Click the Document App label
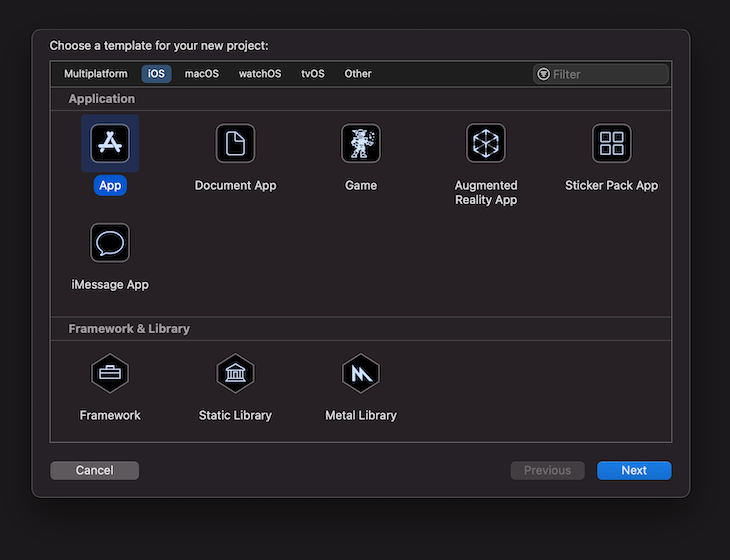Image resolution: width=730 pixels, height=560 pixels. point(235,185)
